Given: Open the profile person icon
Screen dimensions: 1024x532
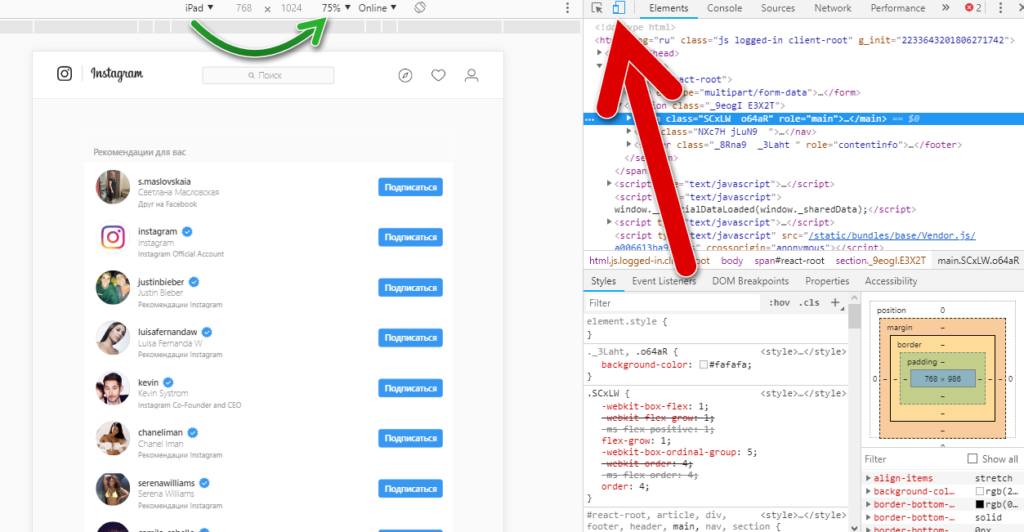Looking at the screenshot, I should pyautogui.click(x=472, y=76).
